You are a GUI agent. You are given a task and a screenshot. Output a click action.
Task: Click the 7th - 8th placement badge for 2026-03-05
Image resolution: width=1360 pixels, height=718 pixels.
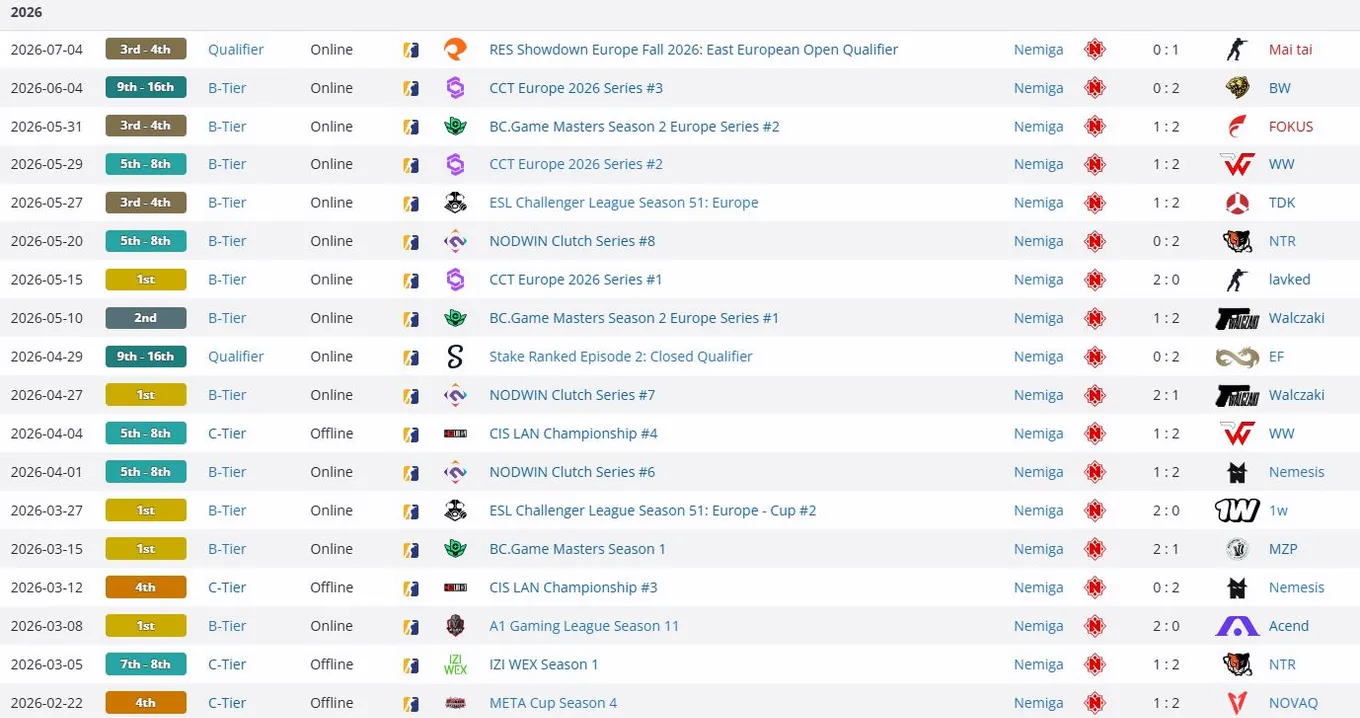[x=146, y=664]
